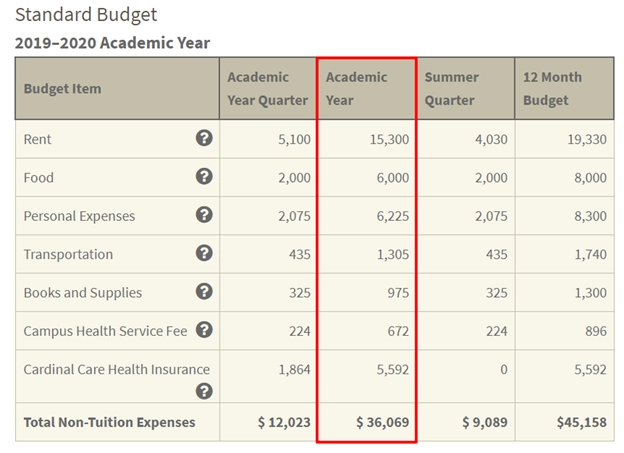624x453 pixels.
Task: Click the Transportation question mark icon
Action: (204, 254)
